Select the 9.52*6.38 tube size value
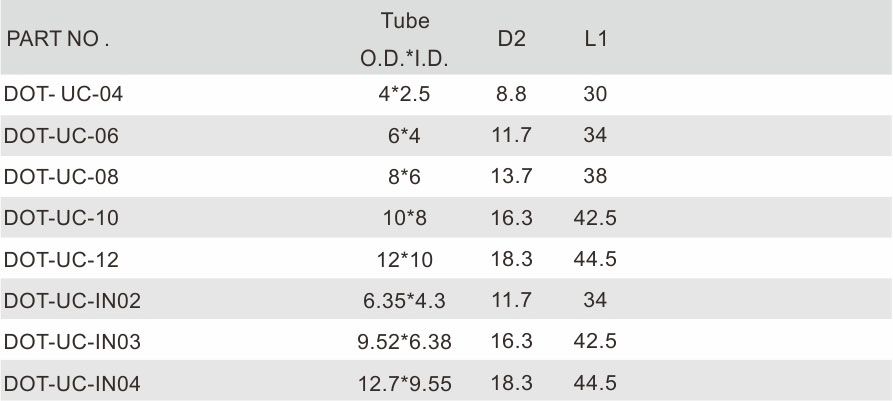 pyautogui.click(x=404, y=342)
